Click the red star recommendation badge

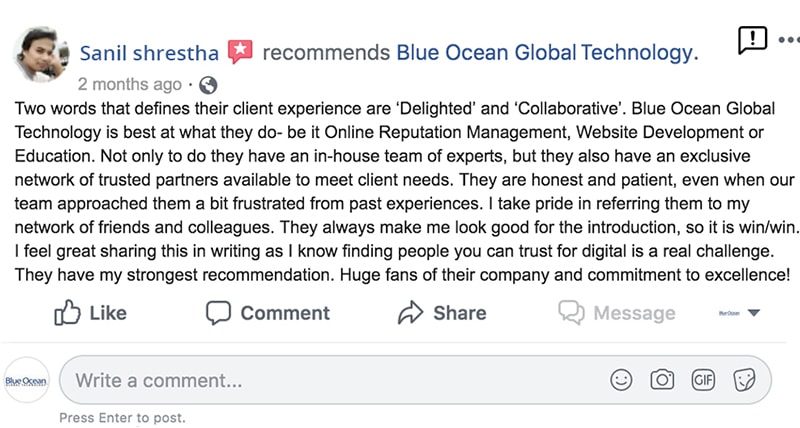[x=241, y=51]
